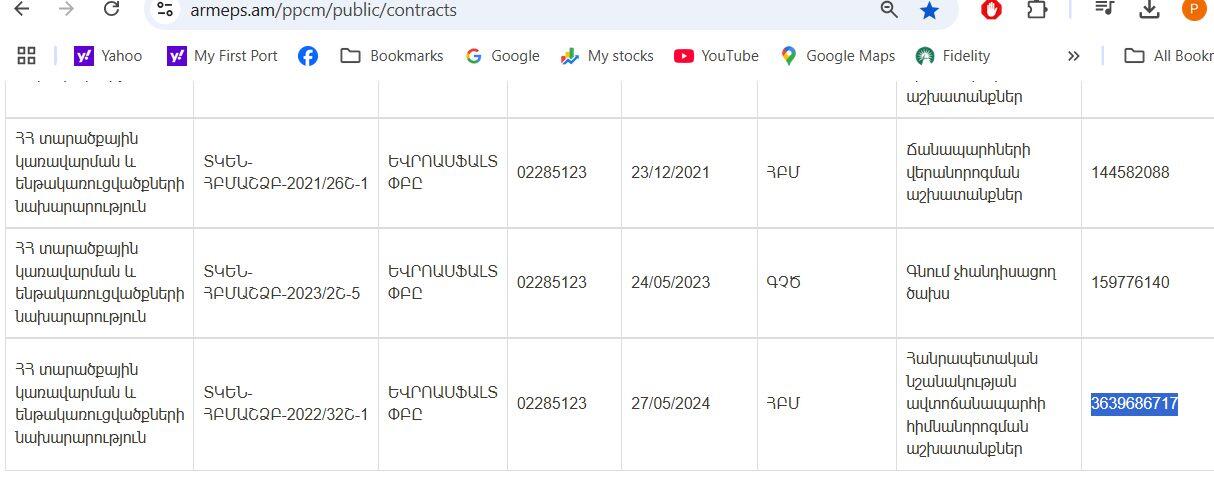This screenshot has height=478, width=1214.
Task: Open the Extensions puzzle icon
Action: [x=1037, y=10]
